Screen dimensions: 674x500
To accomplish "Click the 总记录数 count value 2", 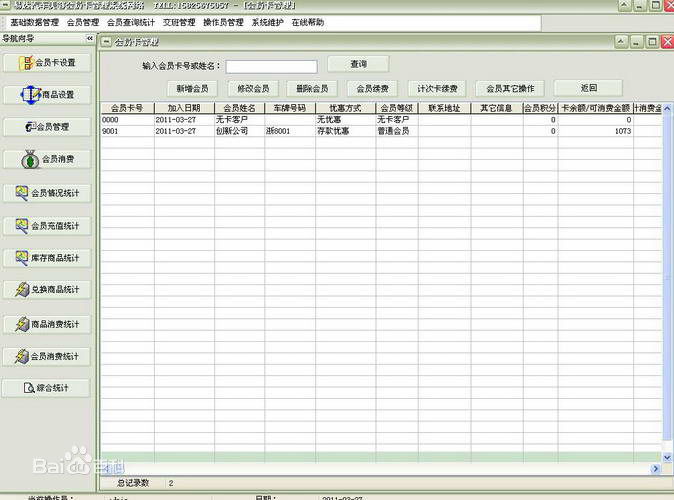I will [x=171, y=483].
